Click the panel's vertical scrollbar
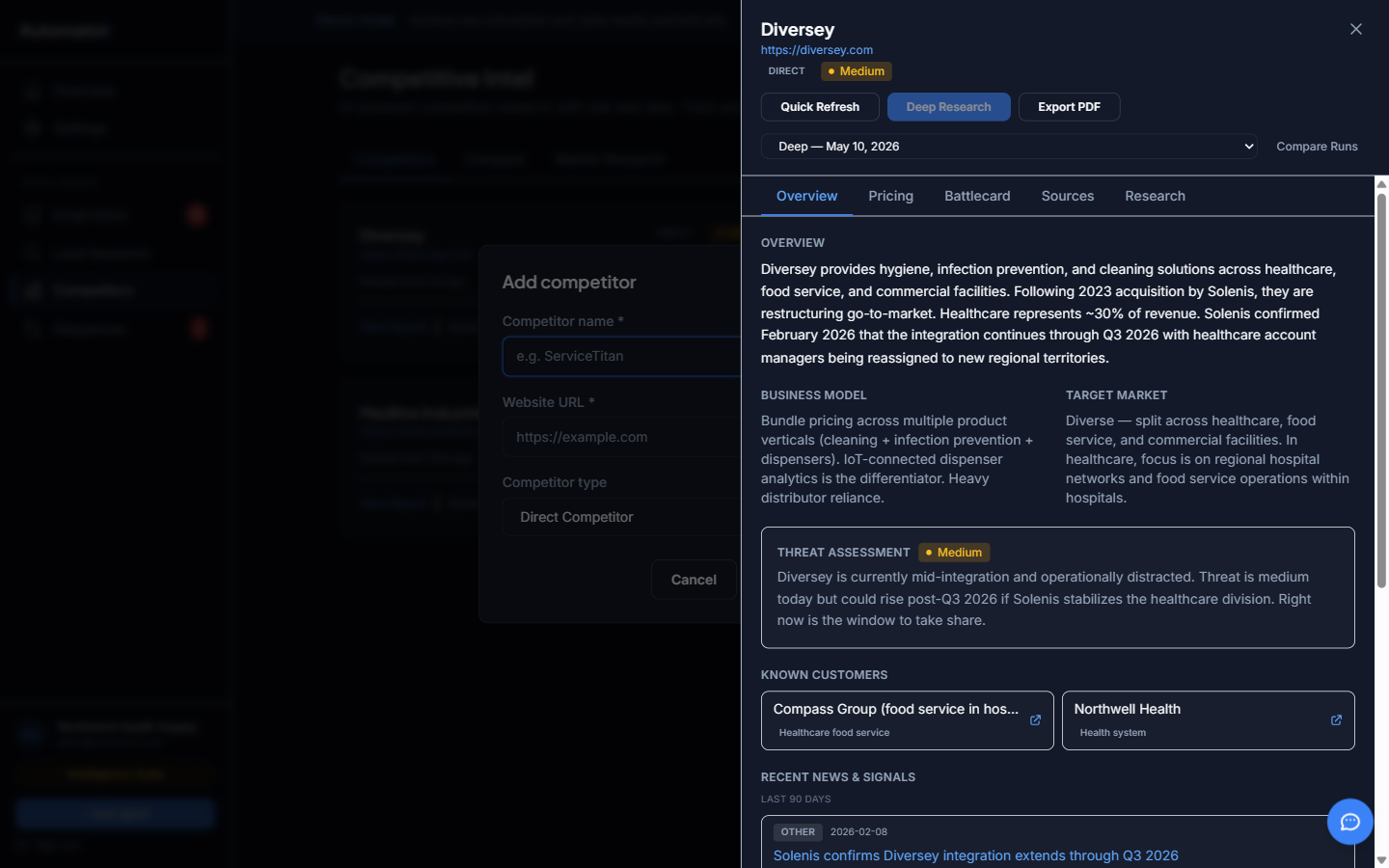 pos(1381,390)
